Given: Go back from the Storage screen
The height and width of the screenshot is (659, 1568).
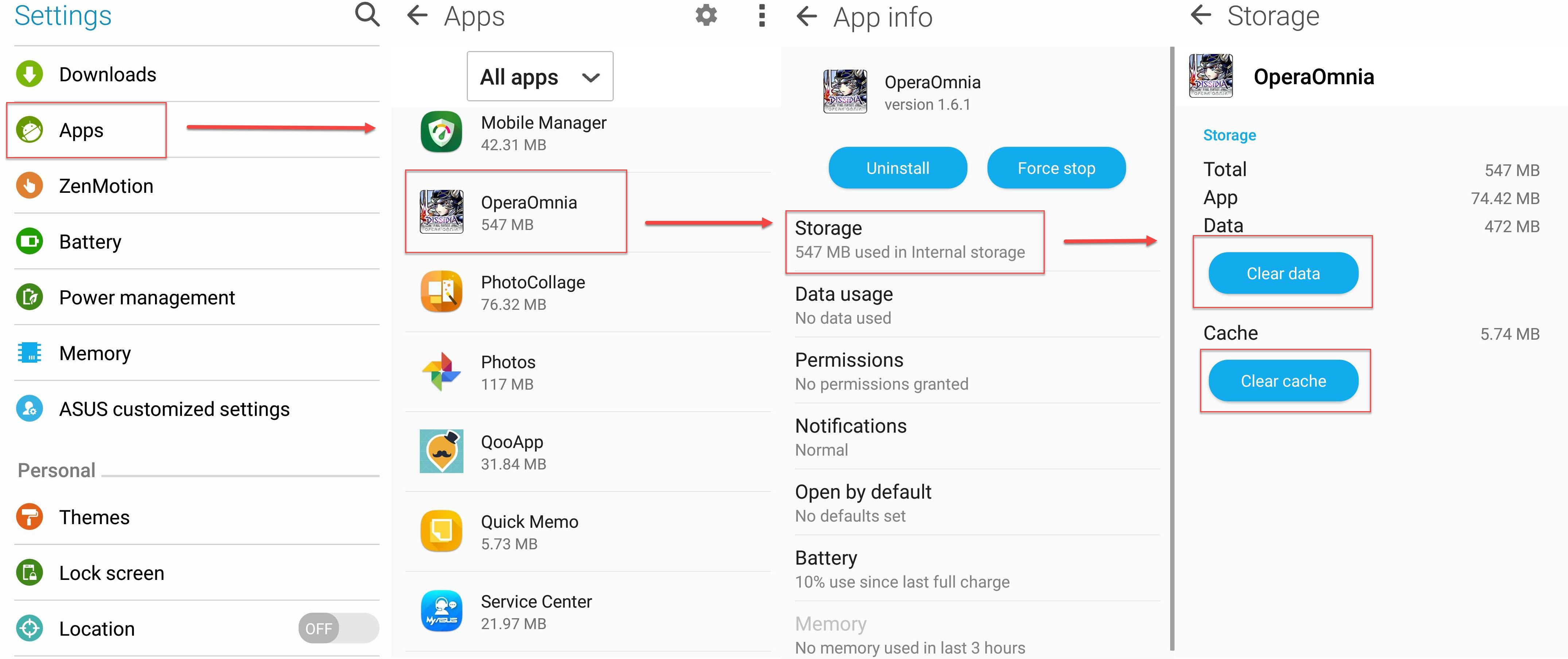Looking at the screenshot, I should [1201, 15].
